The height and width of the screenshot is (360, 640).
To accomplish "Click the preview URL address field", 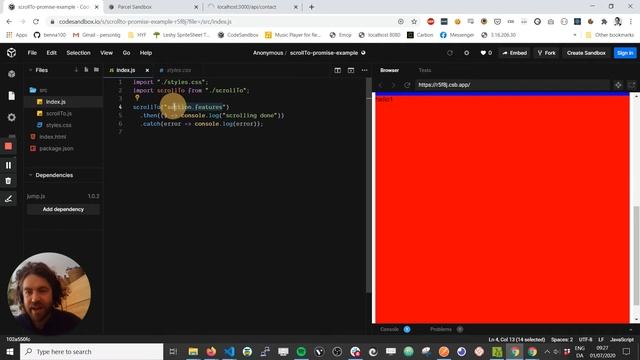I will point(512,85).
